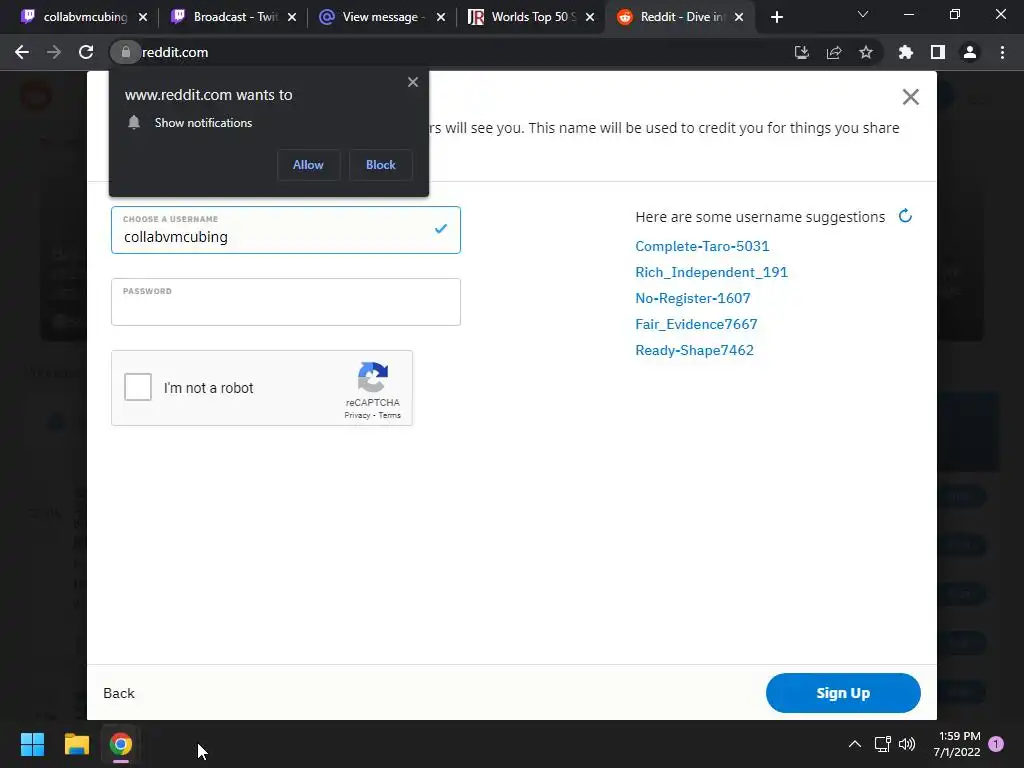Click the Sign Up button

[843, 693]
